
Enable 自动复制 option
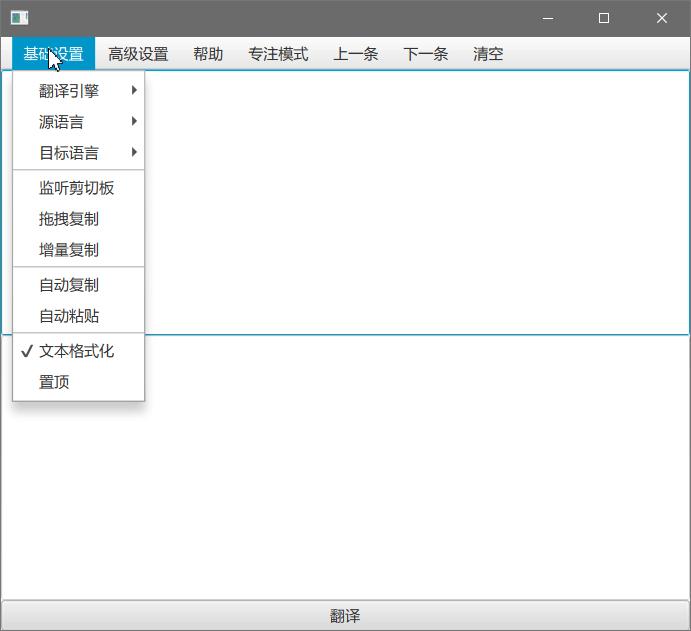(78, 285)
